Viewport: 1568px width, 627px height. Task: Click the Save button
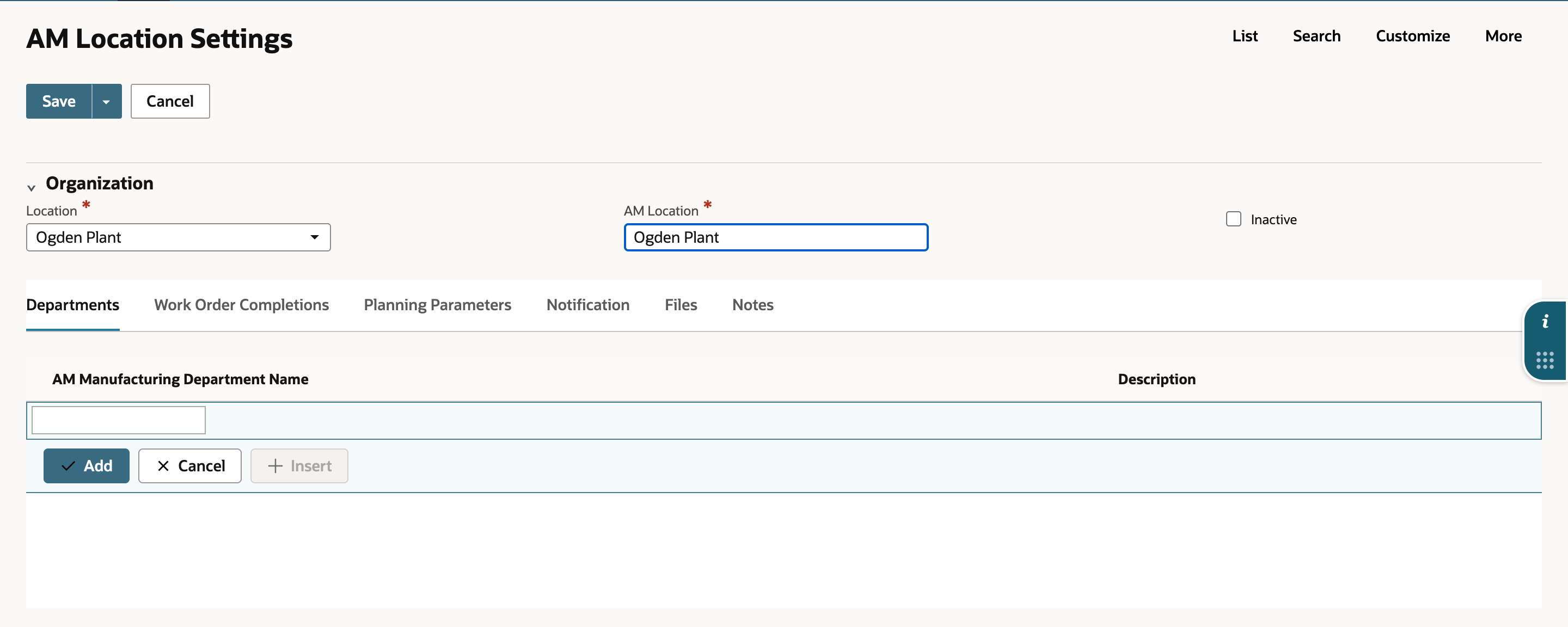click(x=59, y=101)
